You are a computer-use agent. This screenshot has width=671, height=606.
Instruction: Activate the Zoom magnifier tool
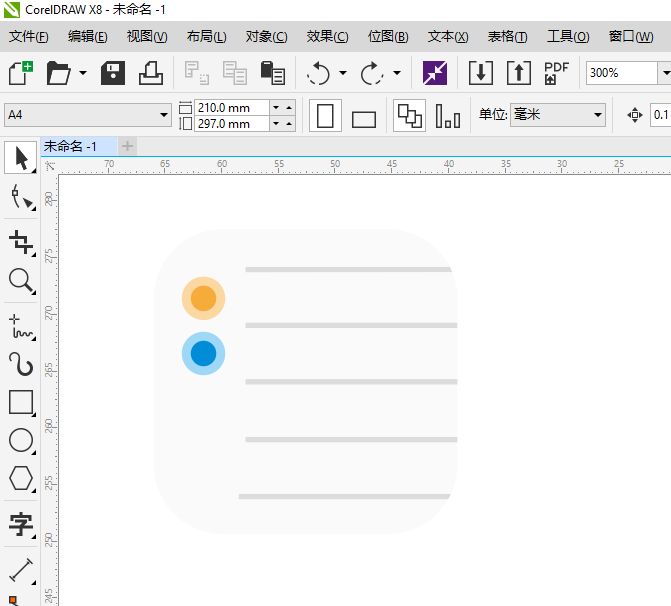(x=21, y=281)
